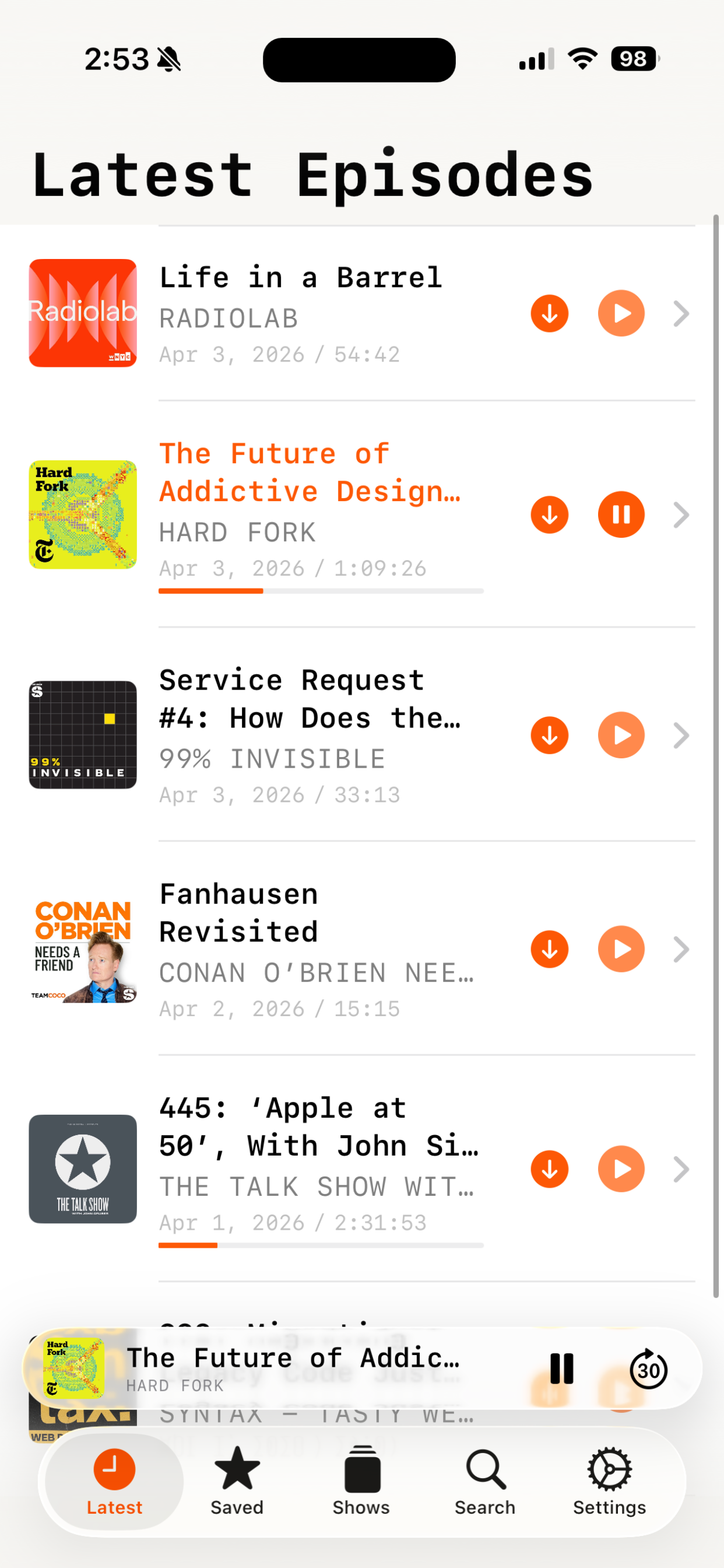The width and height of the screenshot is (724, 1568).
Task: Switch to the Saved tab
Action: coord(237,1482)
